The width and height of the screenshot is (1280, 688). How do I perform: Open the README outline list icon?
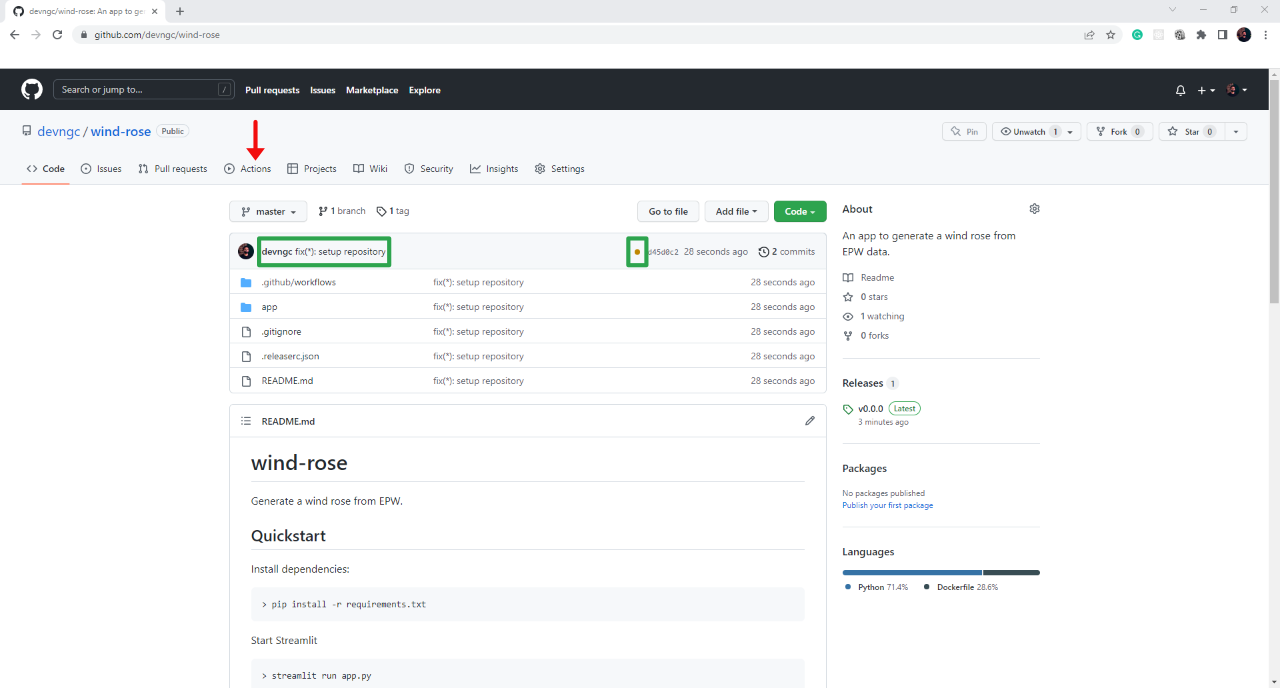click(x=246, y=421)
